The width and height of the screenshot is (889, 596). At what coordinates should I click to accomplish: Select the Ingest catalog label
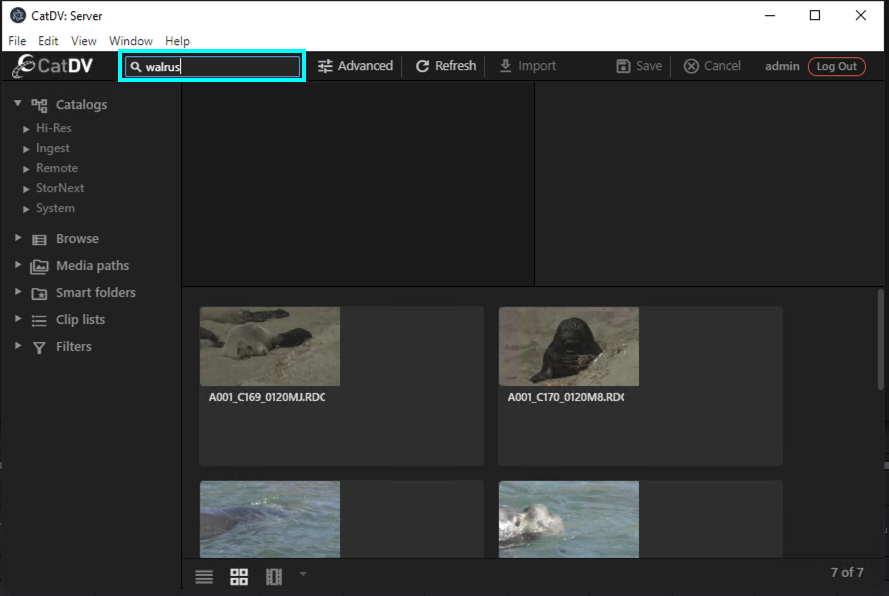(x=53, y=149)
